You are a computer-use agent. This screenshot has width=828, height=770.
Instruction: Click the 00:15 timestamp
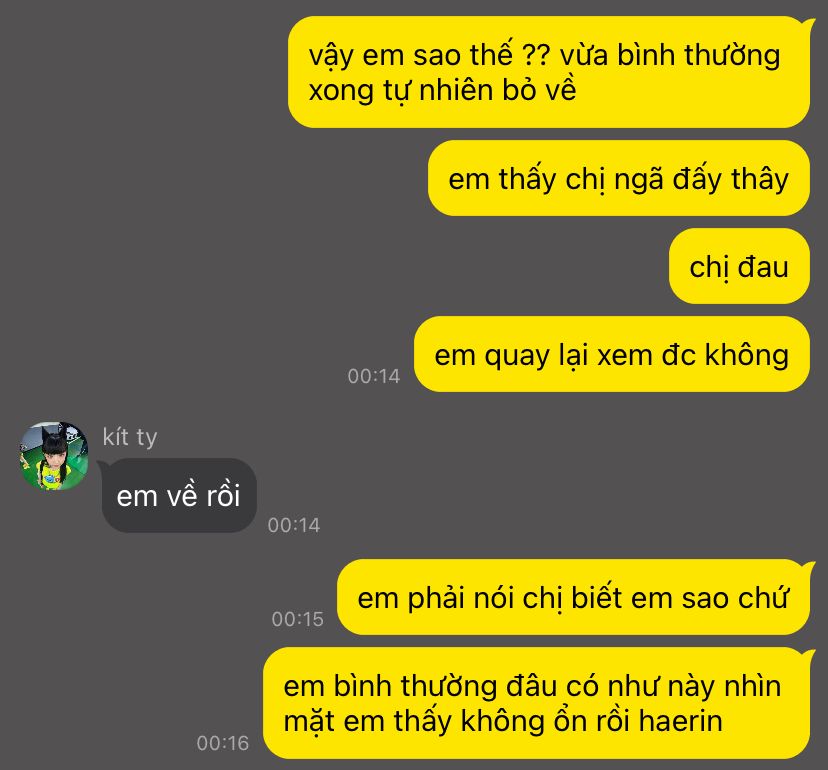click(297, 619)
